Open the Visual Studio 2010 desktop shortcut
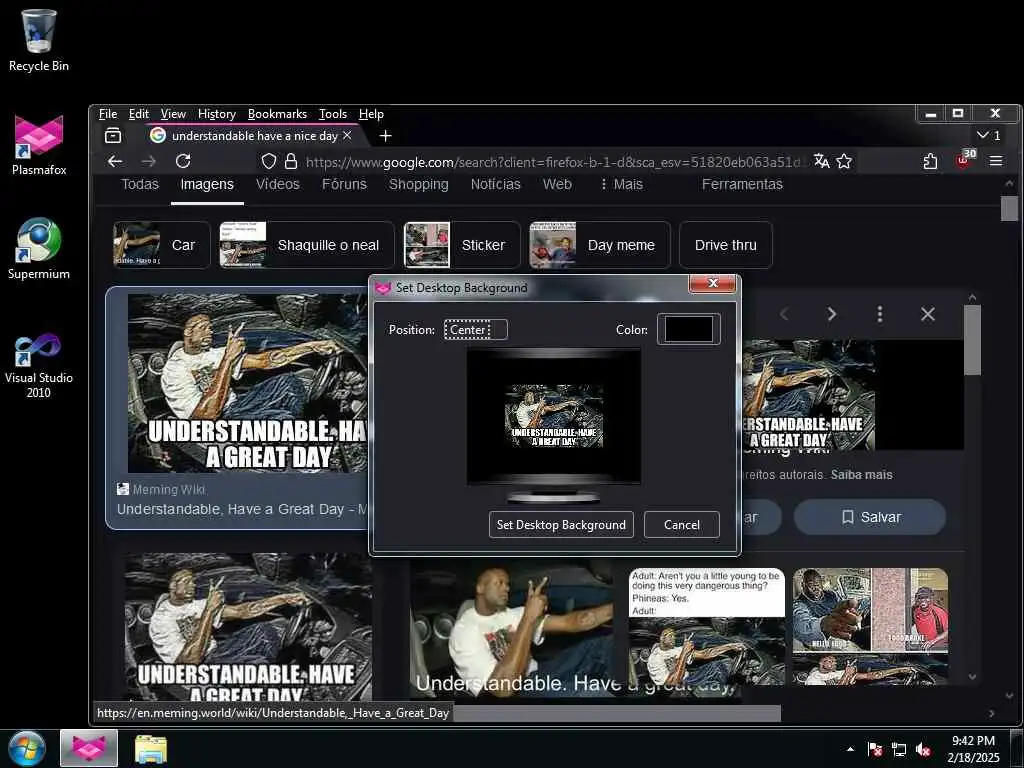This screenshot has height=768, width=1024. [x=39, y=364]
